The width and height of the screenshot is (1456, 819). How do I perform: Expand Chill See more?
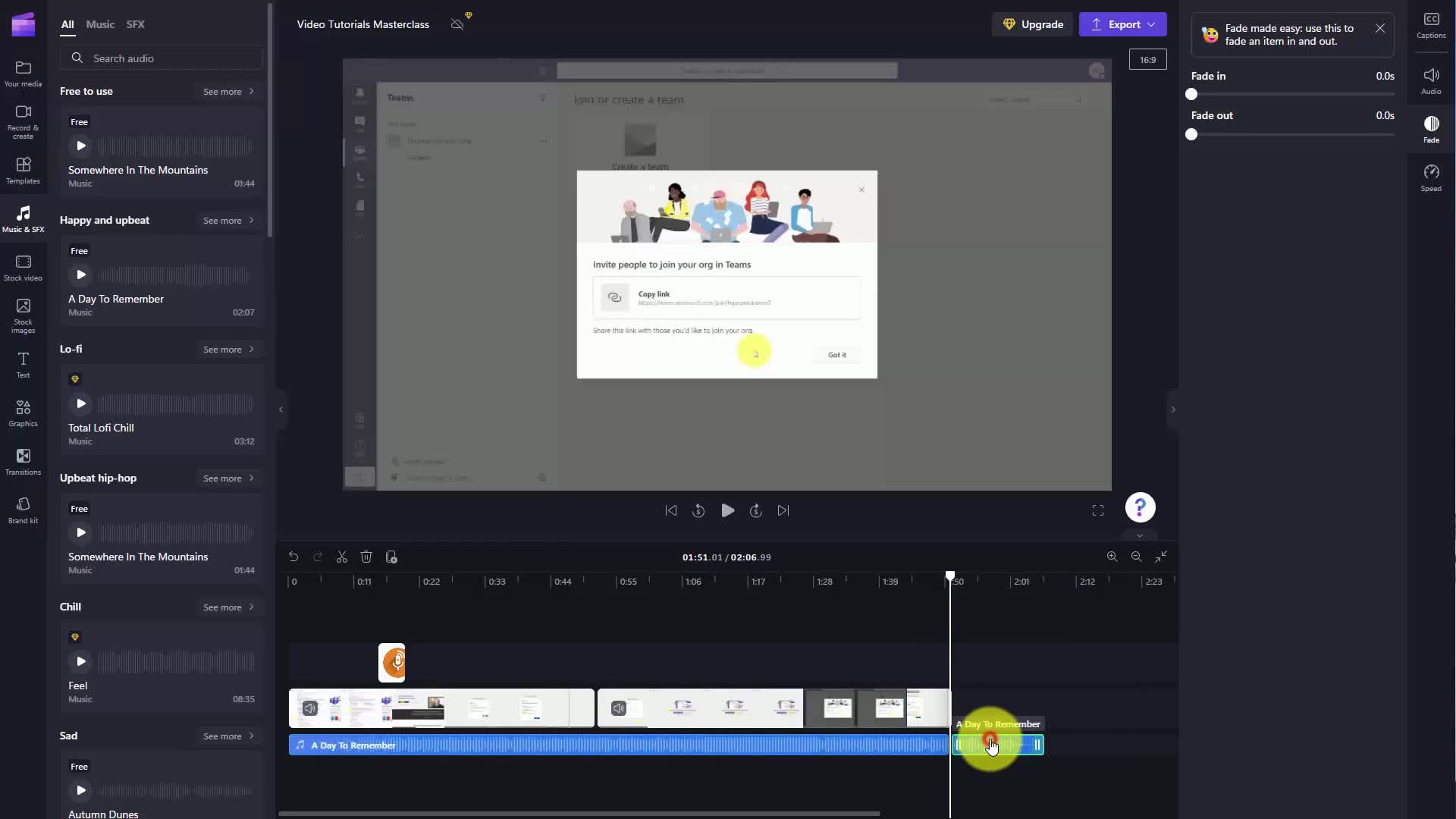(228, 607)
